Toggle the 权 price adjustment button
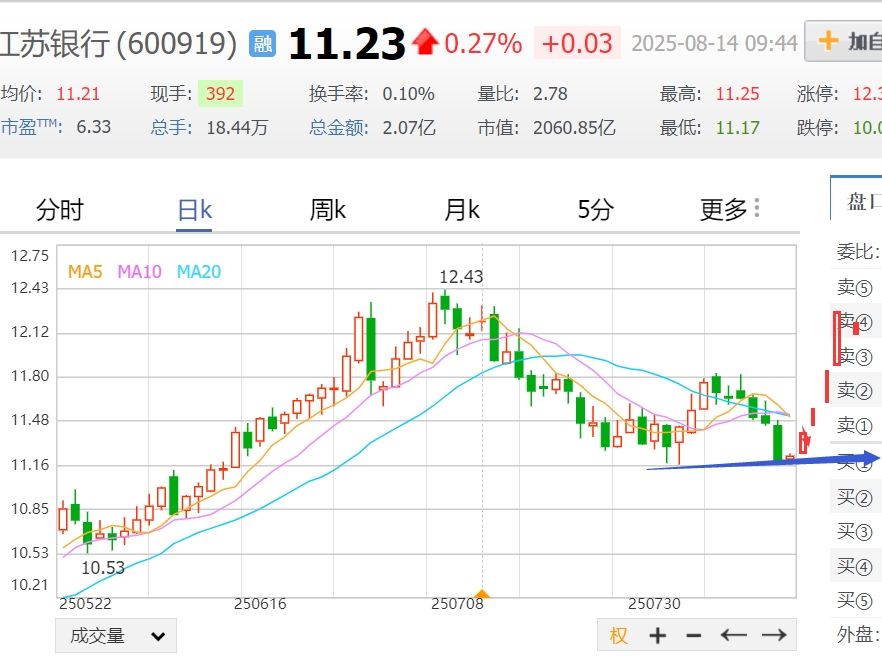This screenshot has width=882, height=657. click(x=618, y=636)
